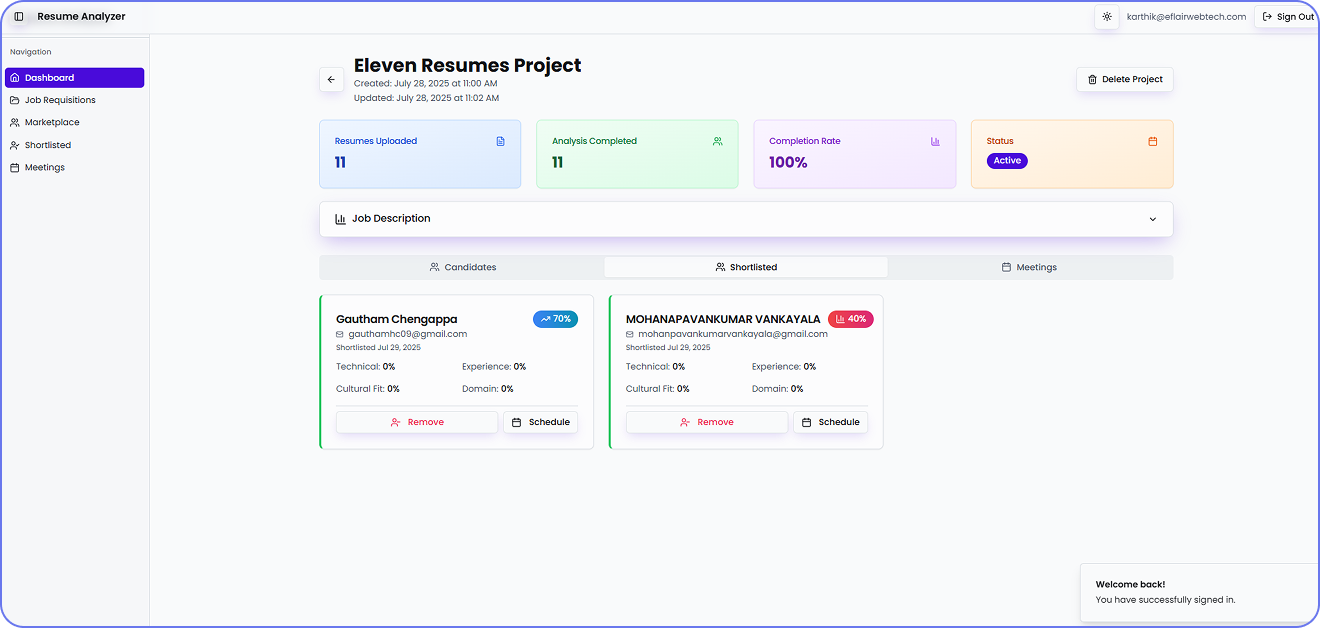Viewport: 1320px width, 628px height.
Task: Click the Sign Out button
Action: pos(1288,16)
